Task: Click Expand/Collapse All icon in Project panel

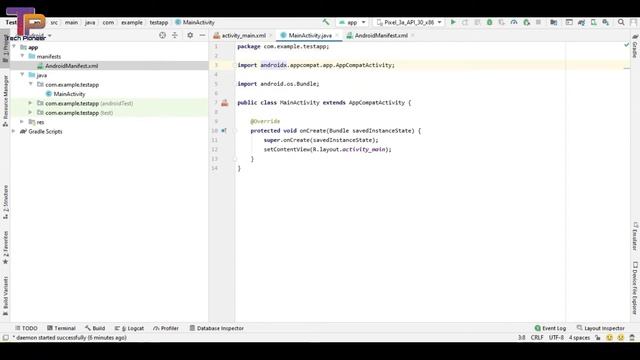Action: (175, 36)
